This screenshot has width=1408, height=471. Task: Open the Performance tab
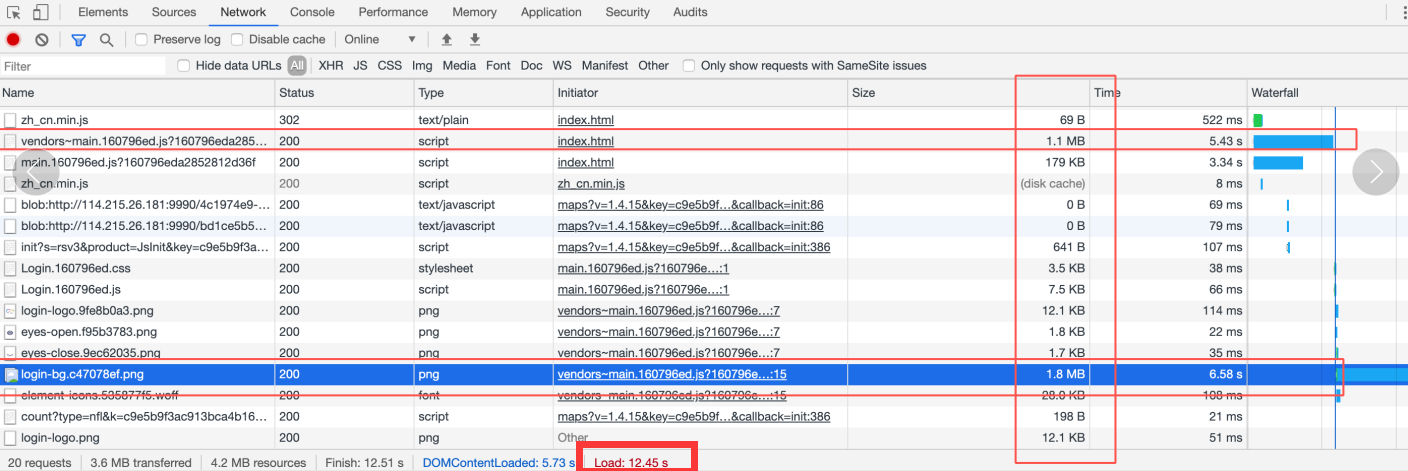pyautogui.click(x=393, y=12)
